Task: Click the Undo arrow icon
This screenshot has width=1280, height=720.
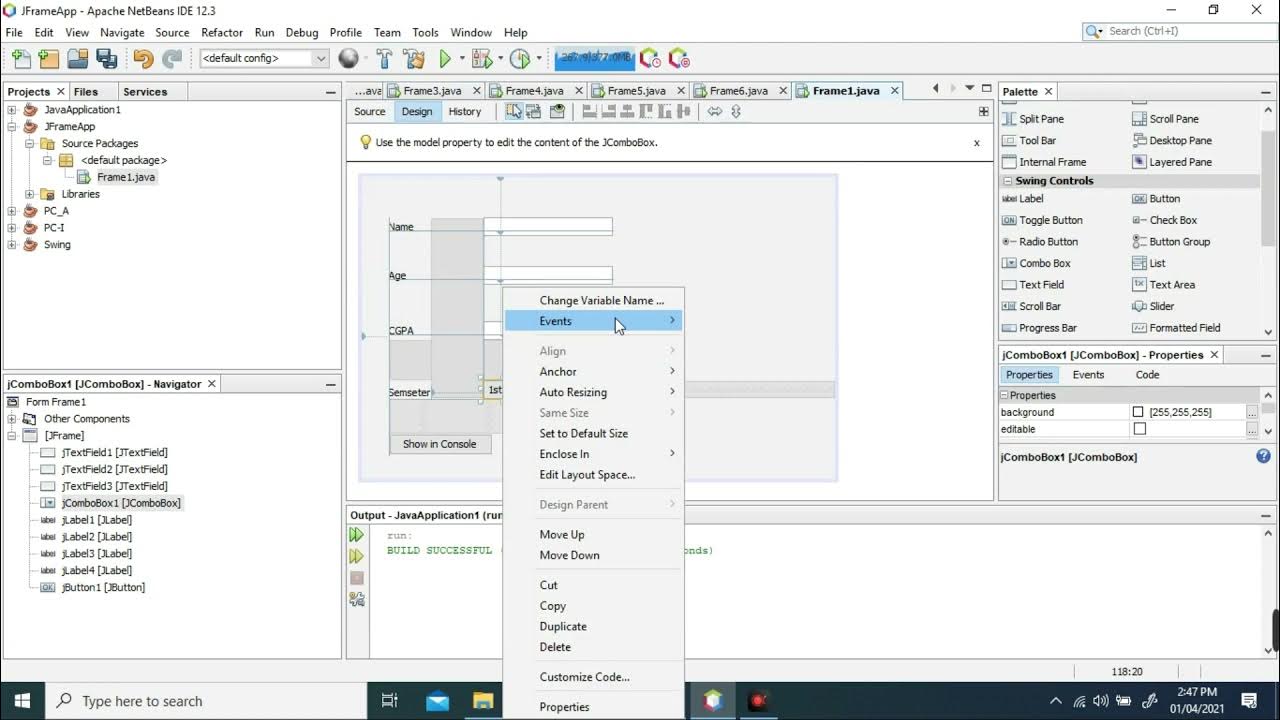Action: point(143,58)
